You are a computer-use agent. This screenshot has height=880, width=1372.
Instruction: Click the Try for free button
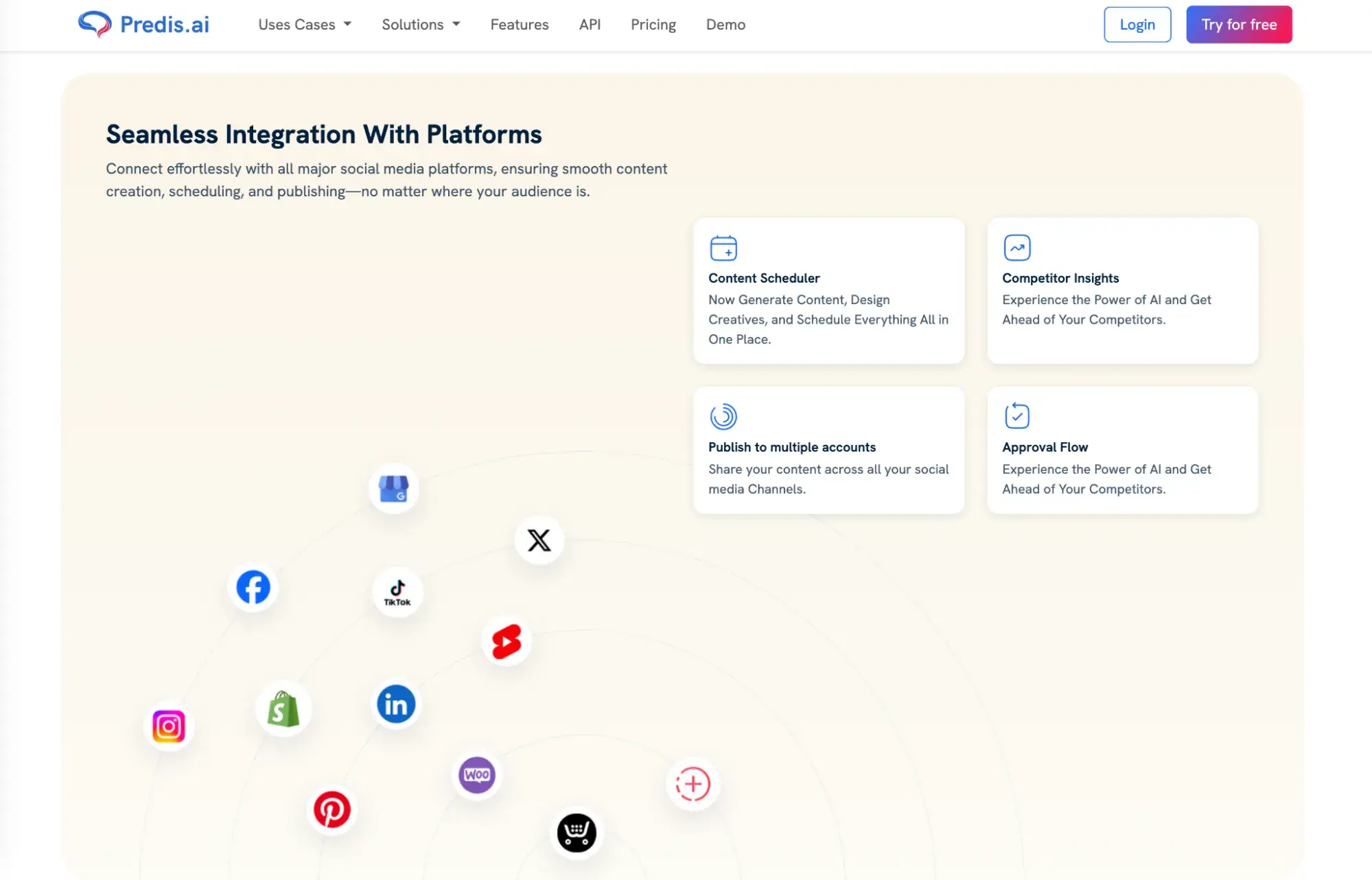[1239, 25]
